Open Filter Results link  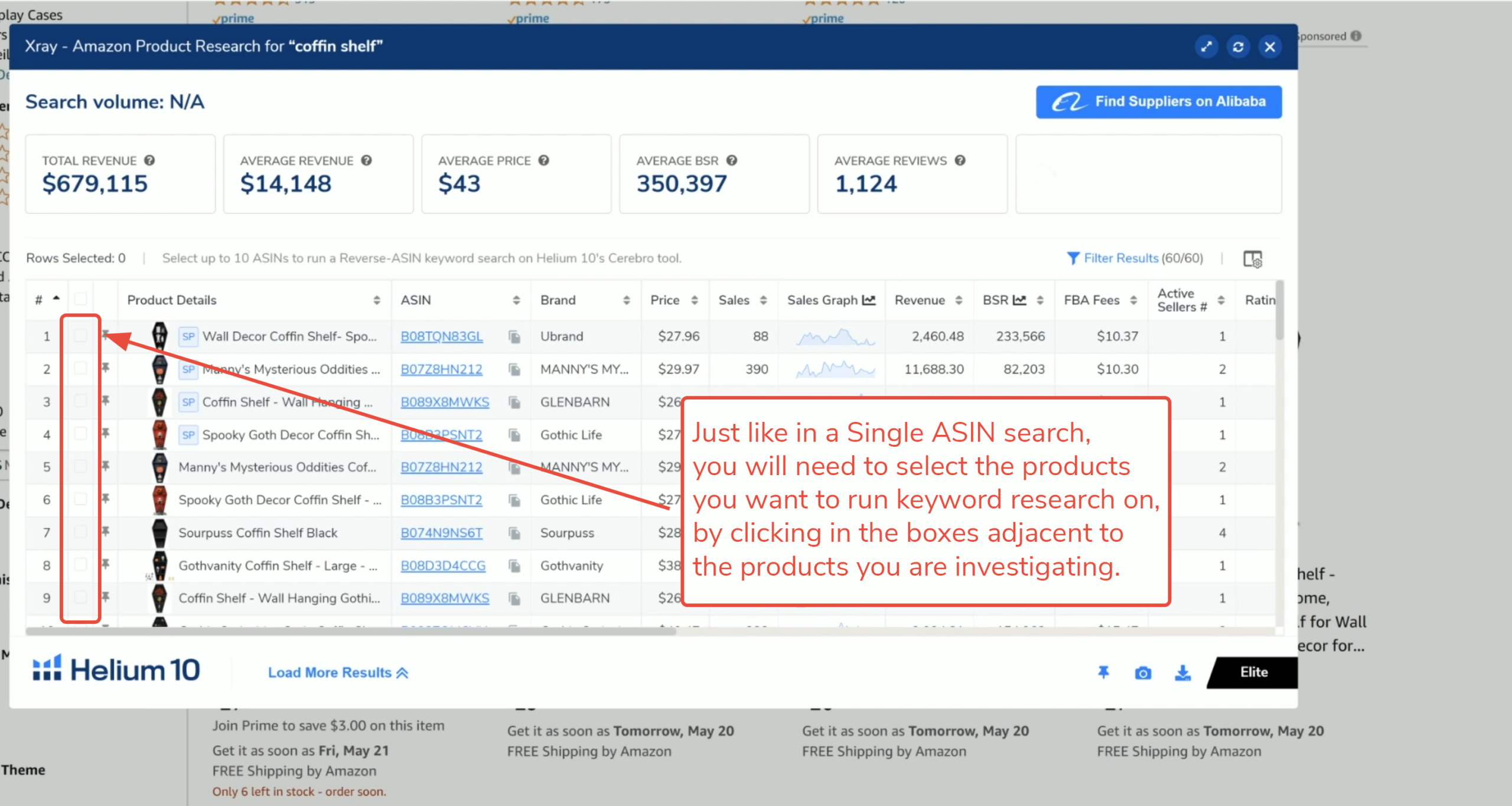click(x=1120, y=258)
